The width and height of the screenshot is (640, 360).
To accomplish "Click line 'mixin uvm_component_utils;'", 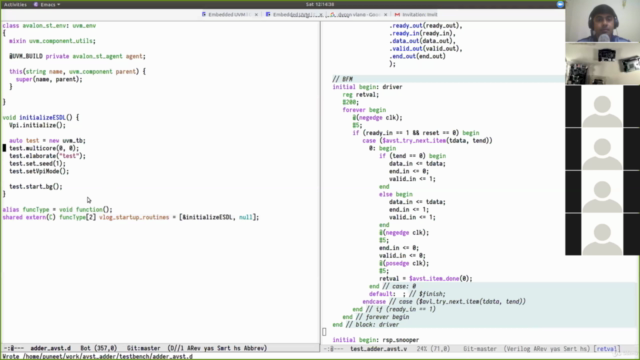I will 52,41.
